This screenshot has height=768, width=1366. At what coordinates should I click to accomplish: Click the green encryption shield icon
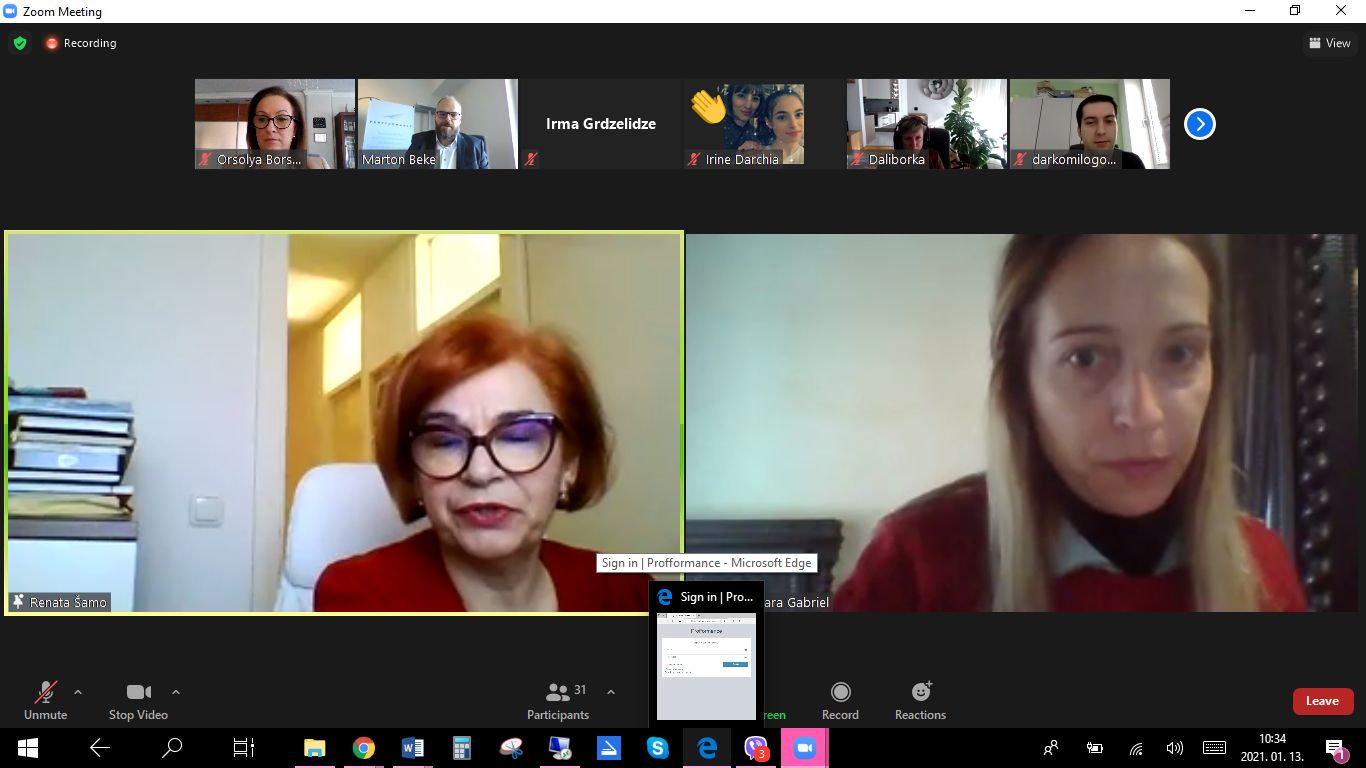(x=20, y=43)
